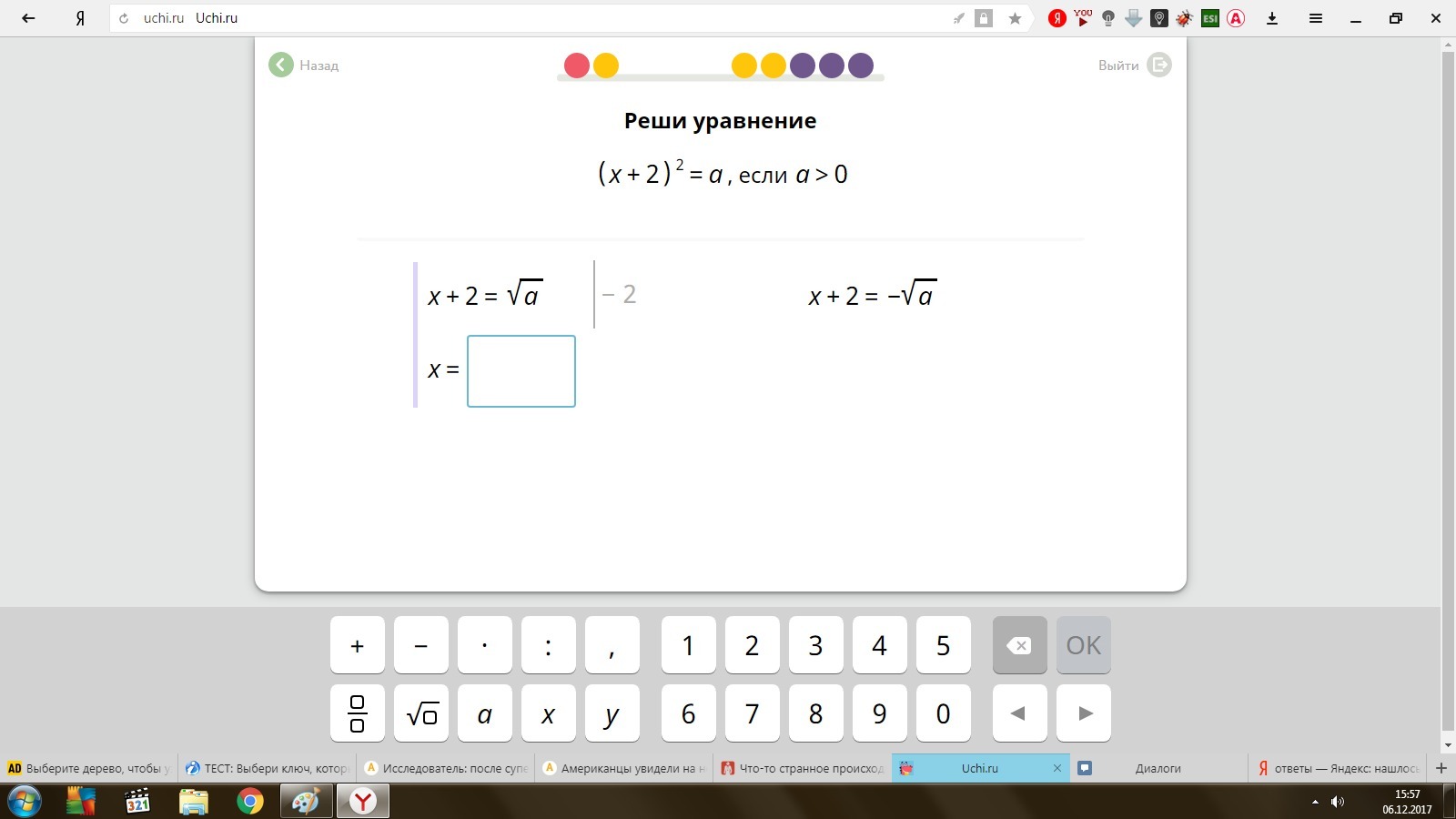
Task: Click the ESI extension icon
Action: click(1210, 16)
